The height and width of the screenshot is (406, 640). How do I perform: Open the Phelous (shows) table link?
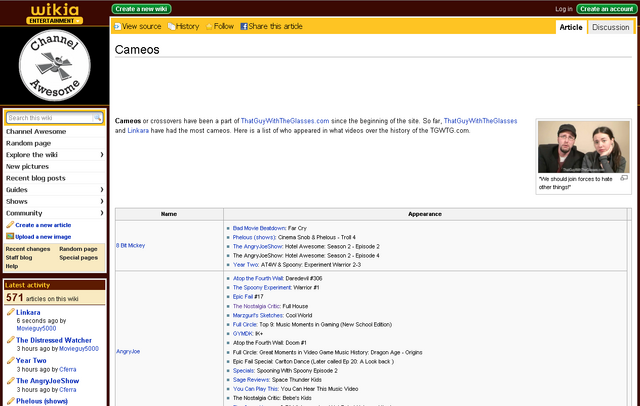[x=254, y=237]
